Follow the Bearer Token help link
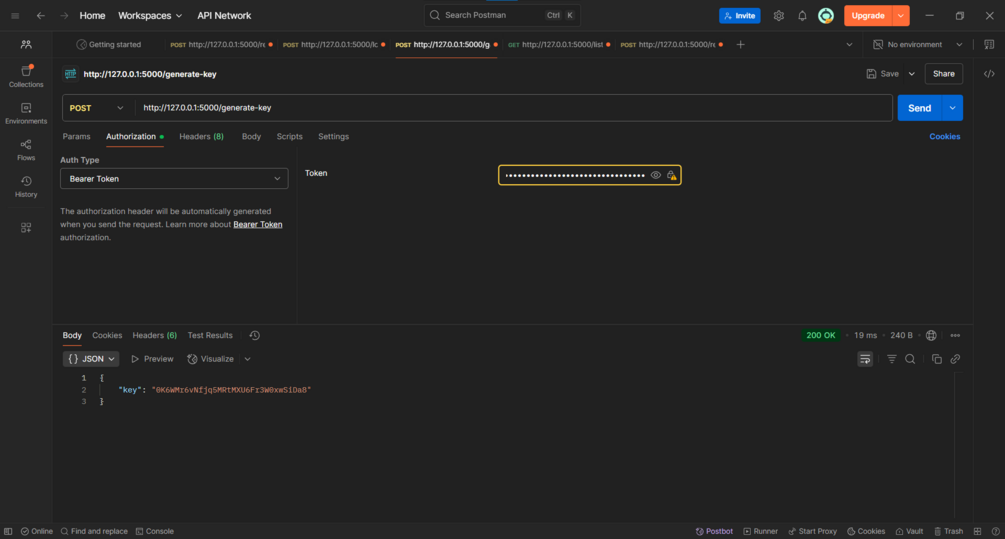This screenshot has width=1005, height=539. (258, 224)
